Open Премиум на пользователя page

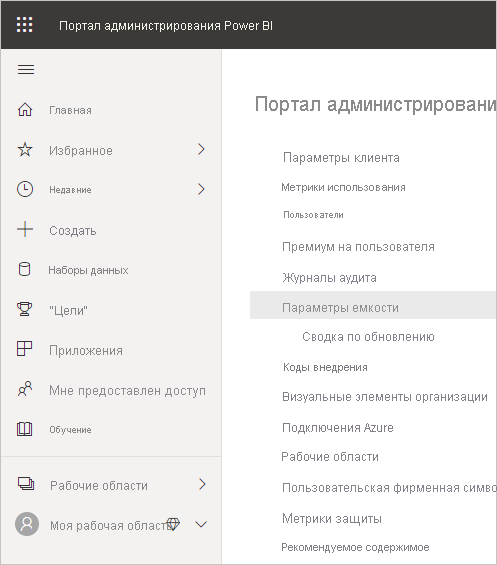(x=358, y=247)
